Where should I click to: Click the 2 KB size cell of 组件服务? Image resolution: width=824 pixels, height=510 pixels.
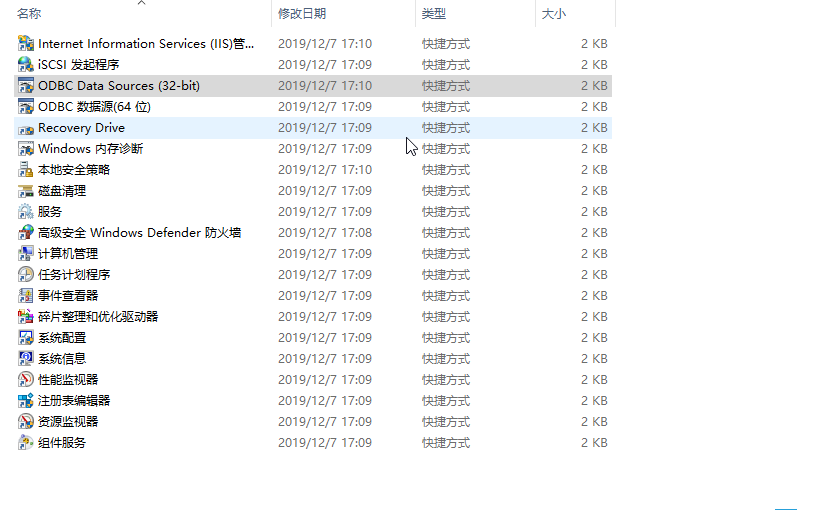[594, 443]
